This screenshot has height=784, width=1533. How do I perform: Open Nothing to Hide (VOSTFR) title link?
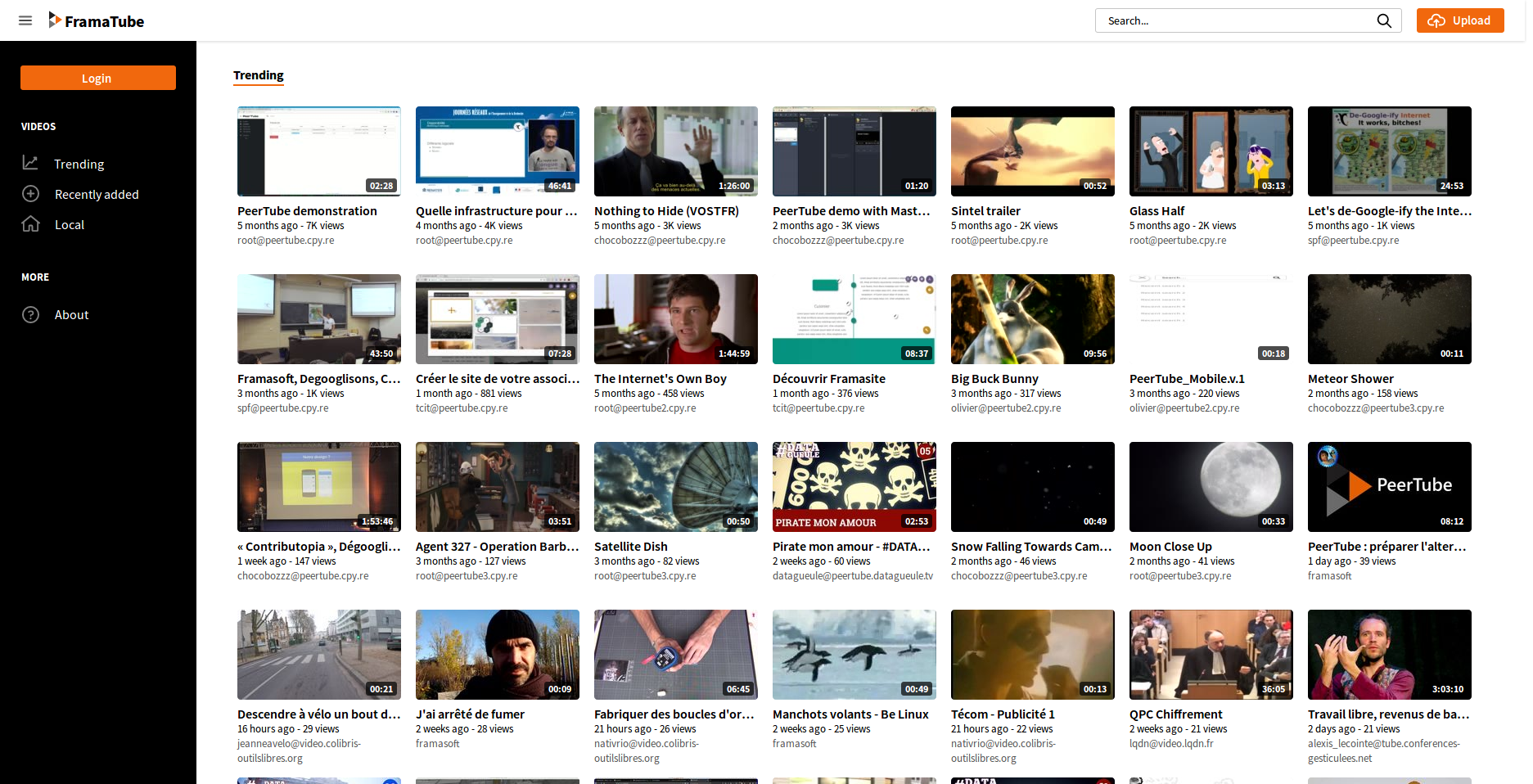pos(666,211)
